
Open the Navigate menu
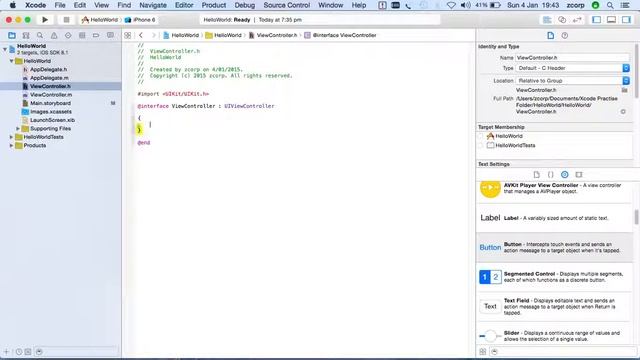point(153,5)
